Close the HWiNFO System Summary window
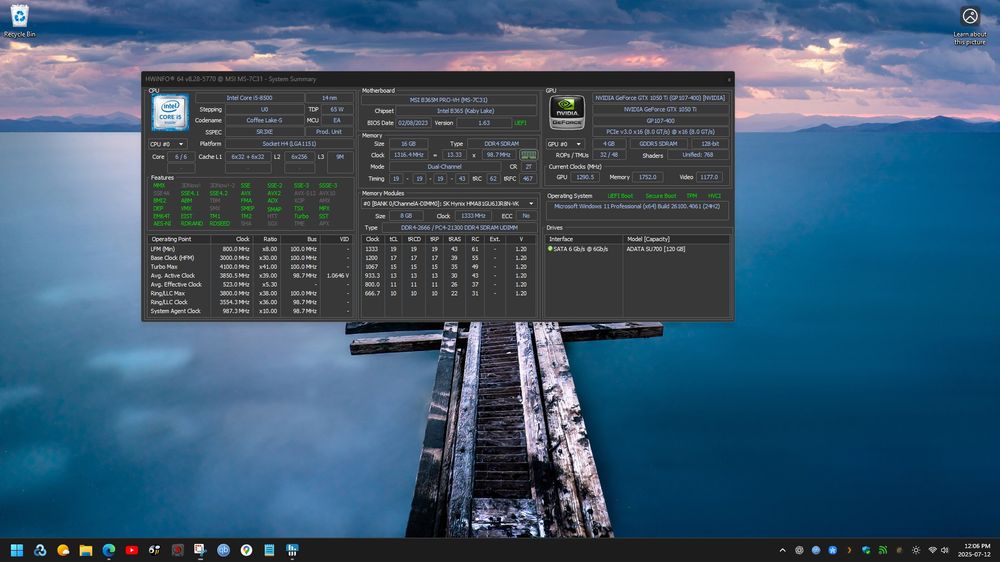Screen dimensions: 1000x562 729,77
